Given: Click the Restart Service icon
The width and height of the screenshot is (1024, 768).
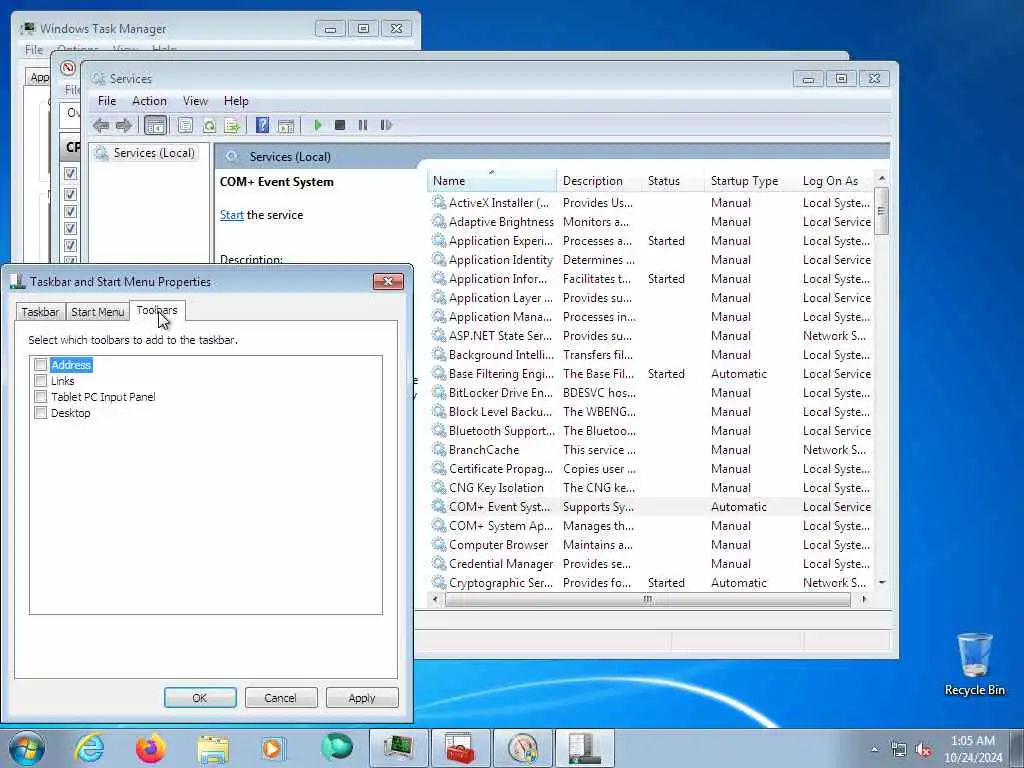Looking at the screenshot, I should [386, 125].
